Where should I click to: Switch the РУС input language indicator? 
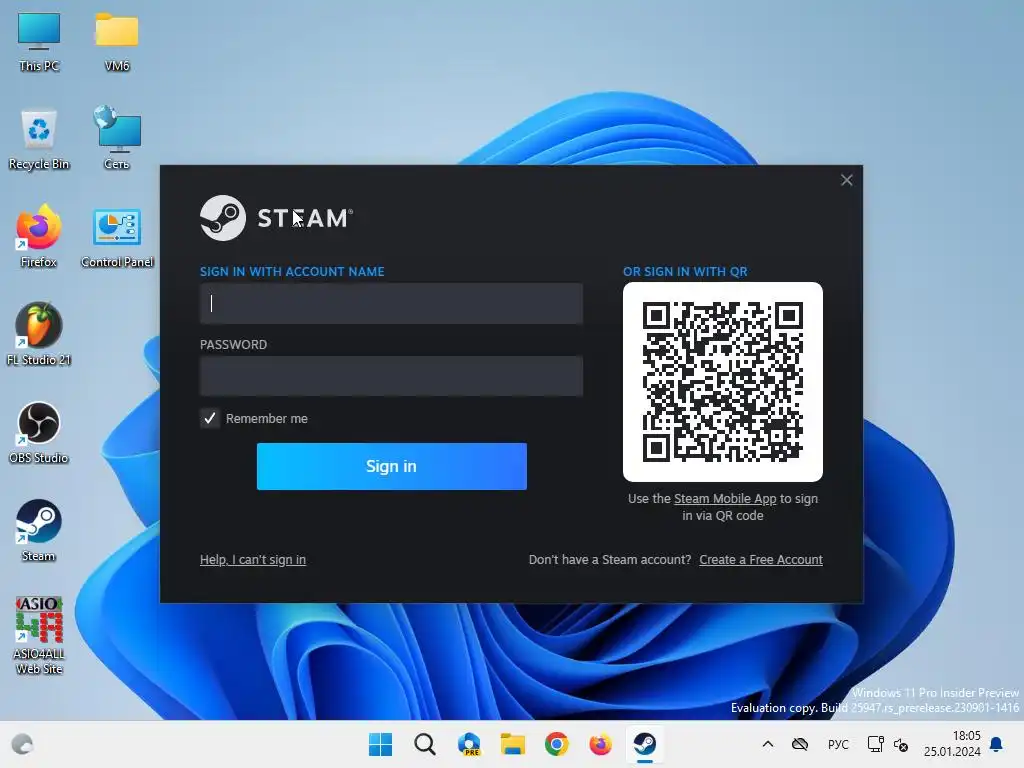pos(838,744)
